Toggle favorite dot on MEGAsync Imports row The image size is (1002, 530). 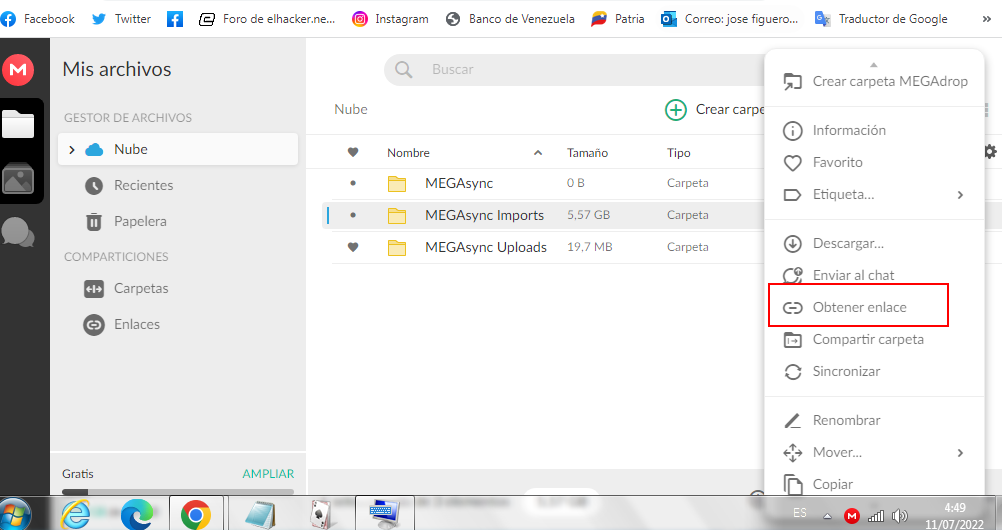(353, 215)
